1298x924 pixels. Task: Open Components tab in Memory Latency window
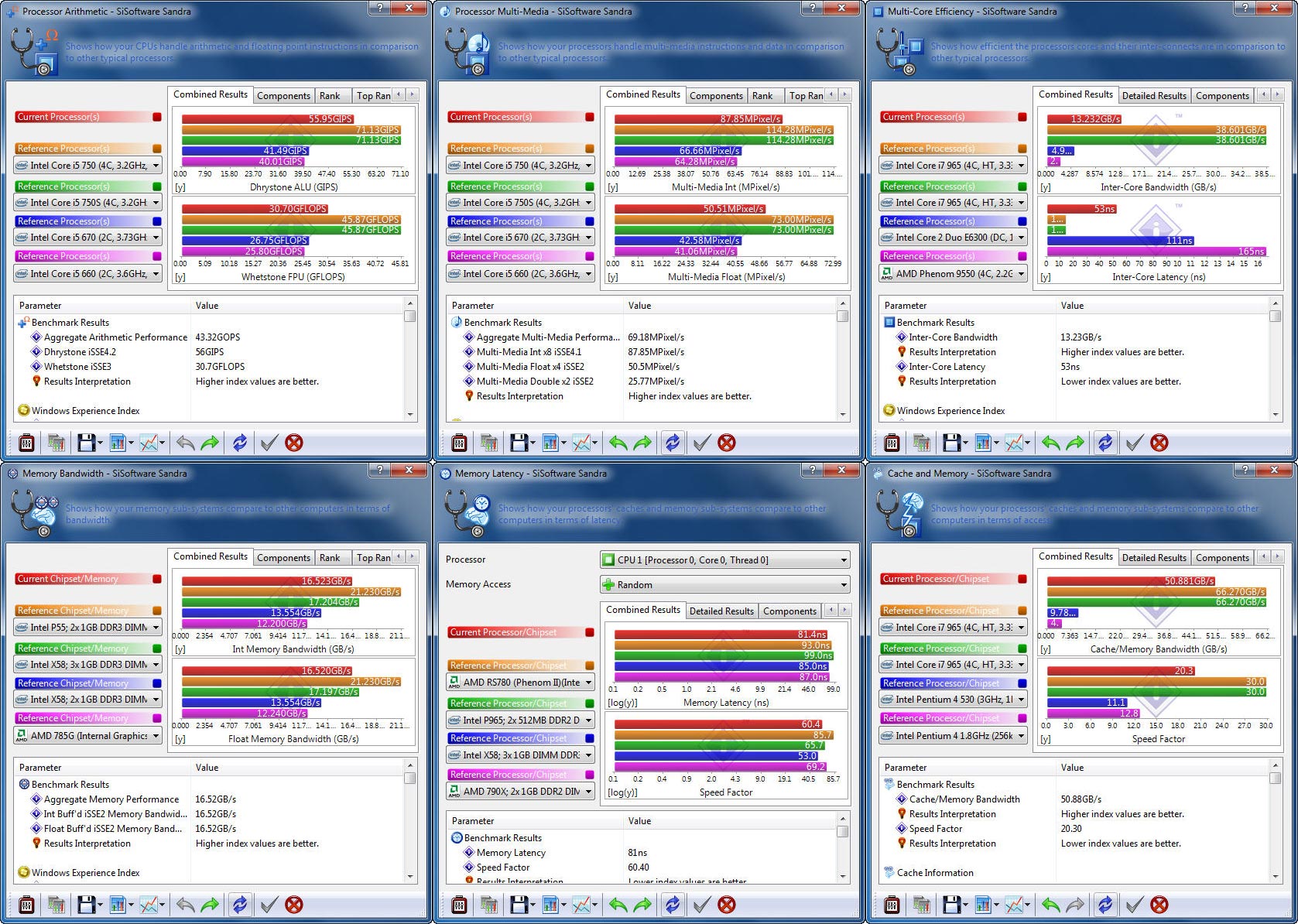pos(789,611)
